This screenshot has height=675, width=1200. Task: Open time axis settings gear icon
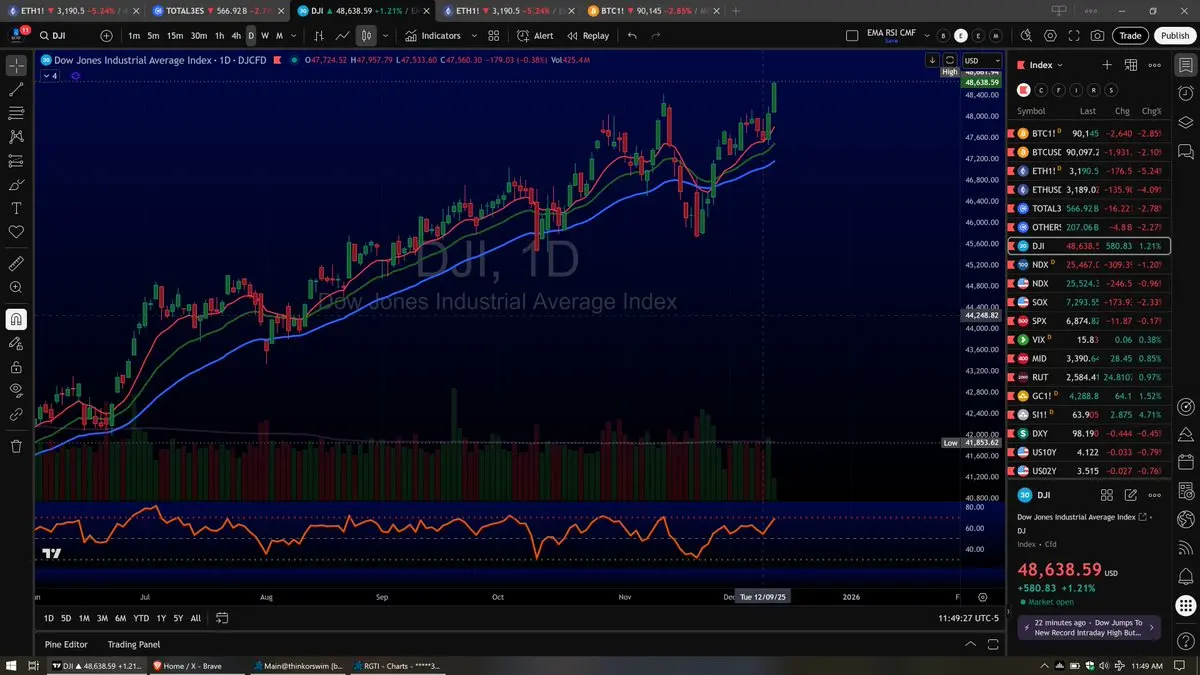coord(982,597)
